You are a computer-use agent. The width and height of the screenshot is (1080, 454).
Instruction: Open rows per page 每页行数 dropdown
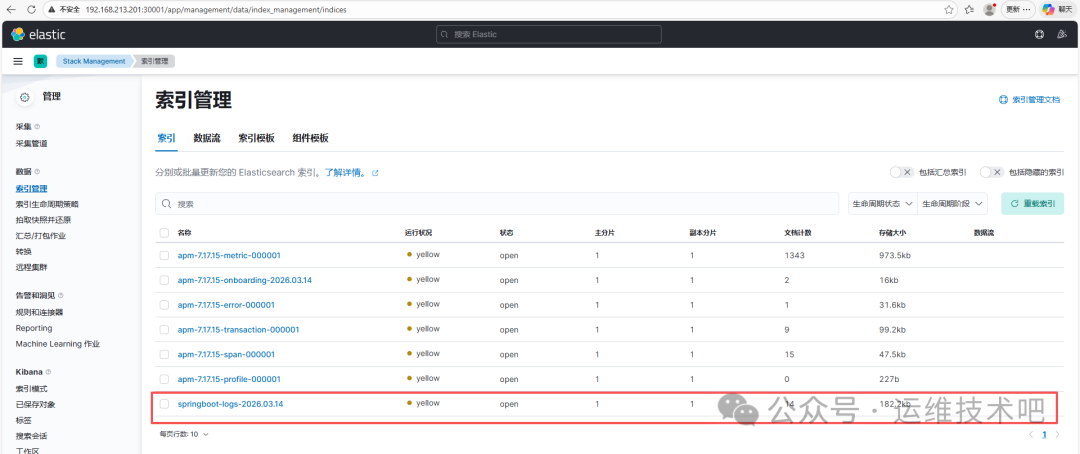click(x=183, y=435)
